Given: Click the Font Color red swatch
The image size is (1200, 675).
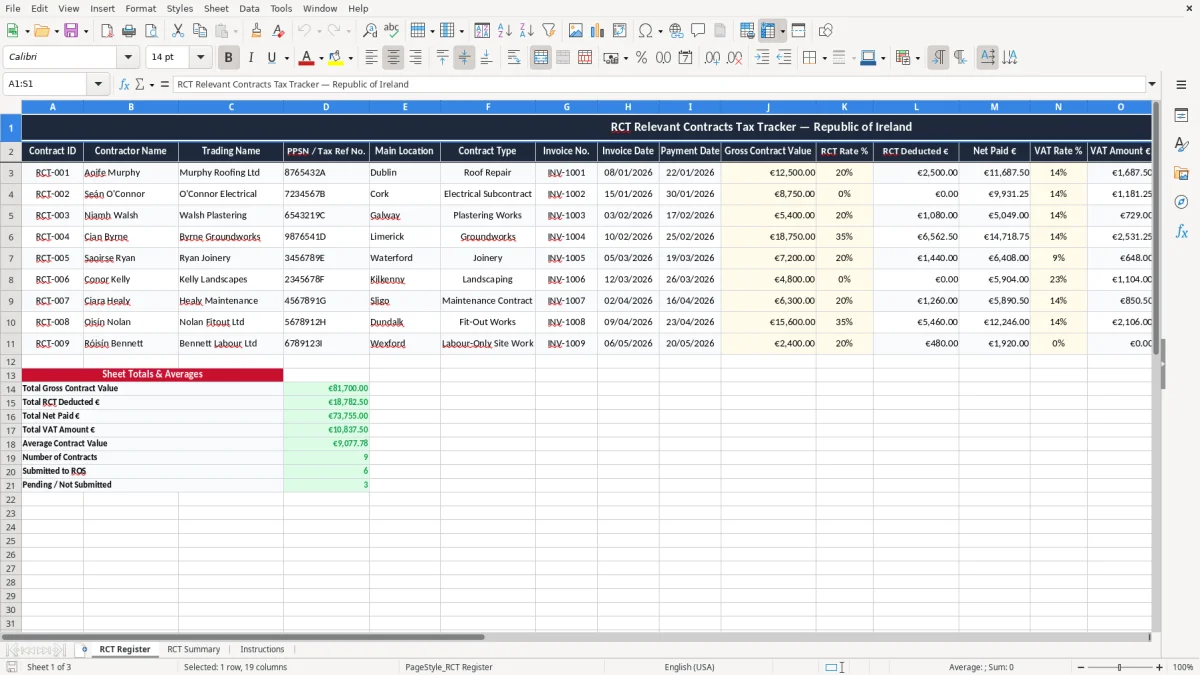Looking at the screenshot, I should point(306,58).
